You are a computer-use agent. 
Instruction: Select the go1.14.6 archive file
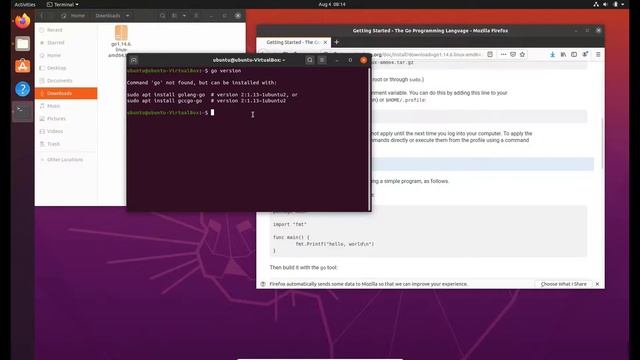121,41
